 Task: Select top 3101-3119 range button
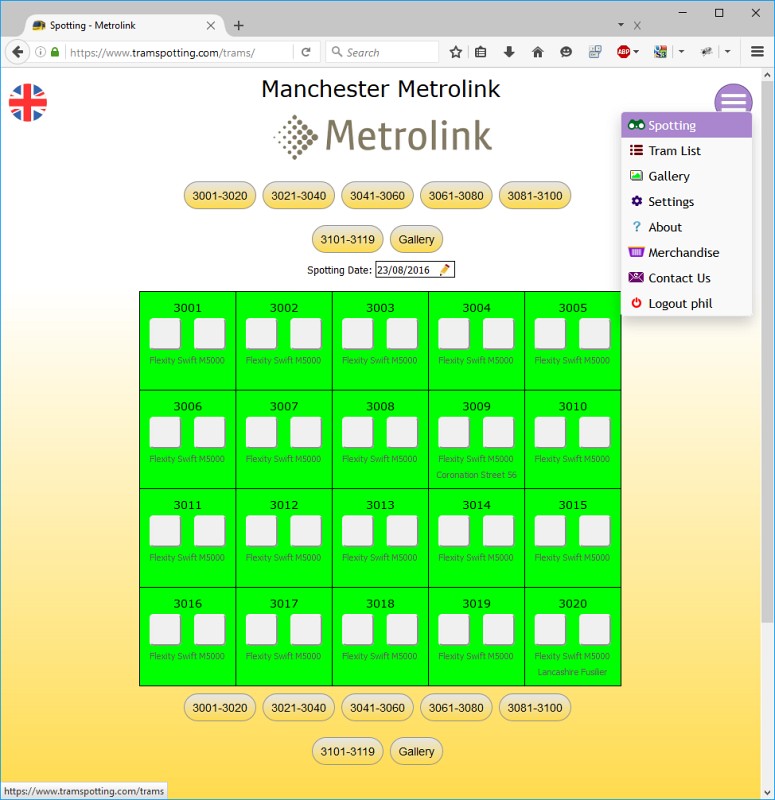(347, 239)
